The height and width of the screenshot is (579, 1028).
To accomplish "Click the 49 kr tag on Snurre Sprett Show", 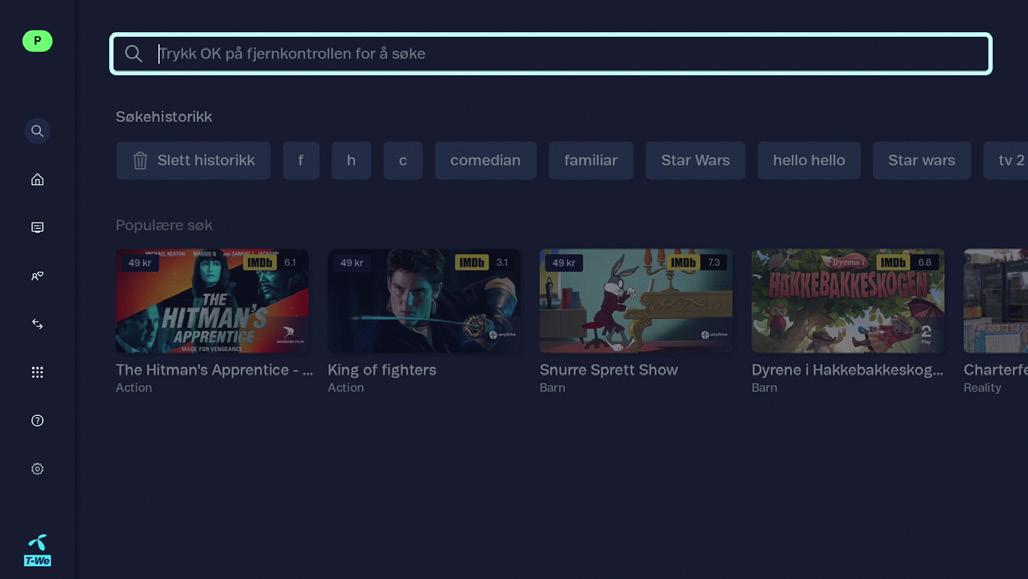I will tap(564, 263).
